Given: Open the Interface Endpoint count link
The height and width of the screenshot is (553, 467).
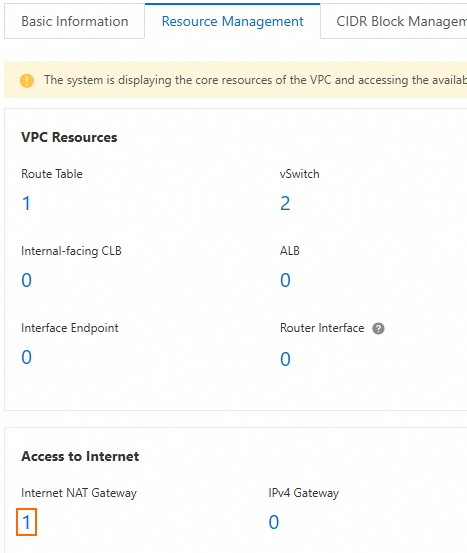Looking at the screenshot, I should (26, 357).
